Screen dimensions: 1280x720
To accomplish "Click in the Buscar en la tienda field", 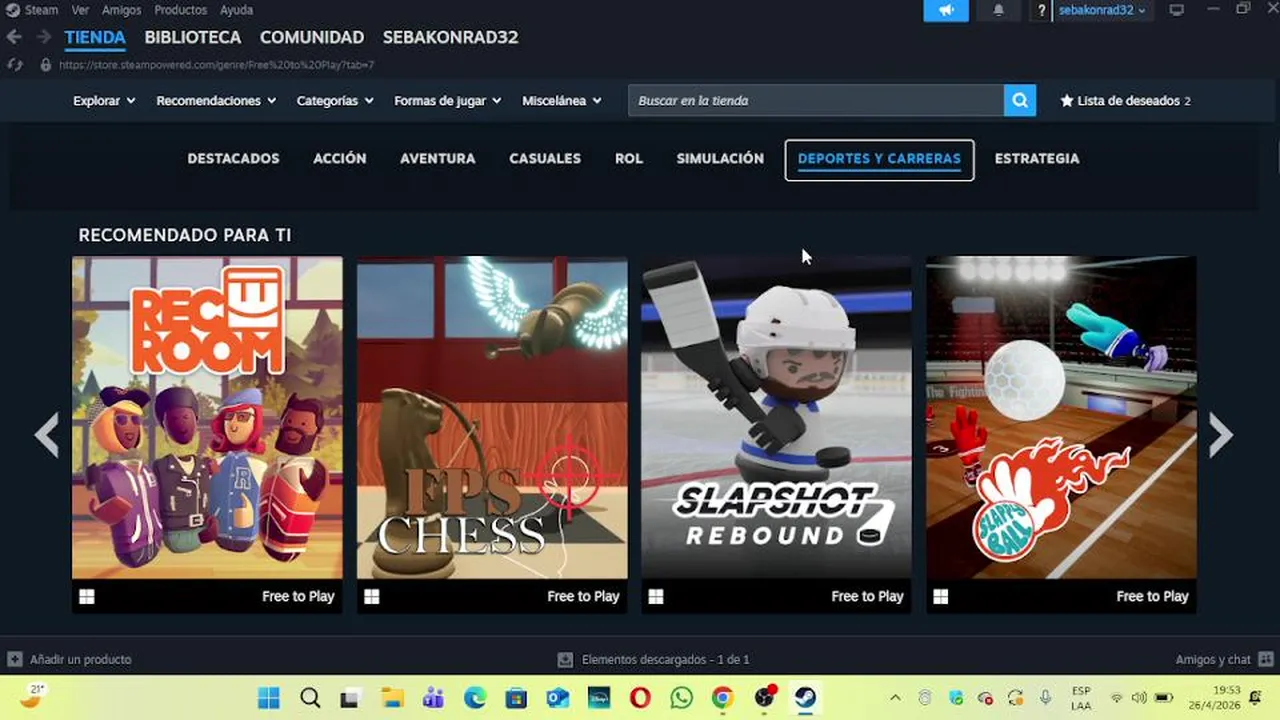I will point(816,100).
